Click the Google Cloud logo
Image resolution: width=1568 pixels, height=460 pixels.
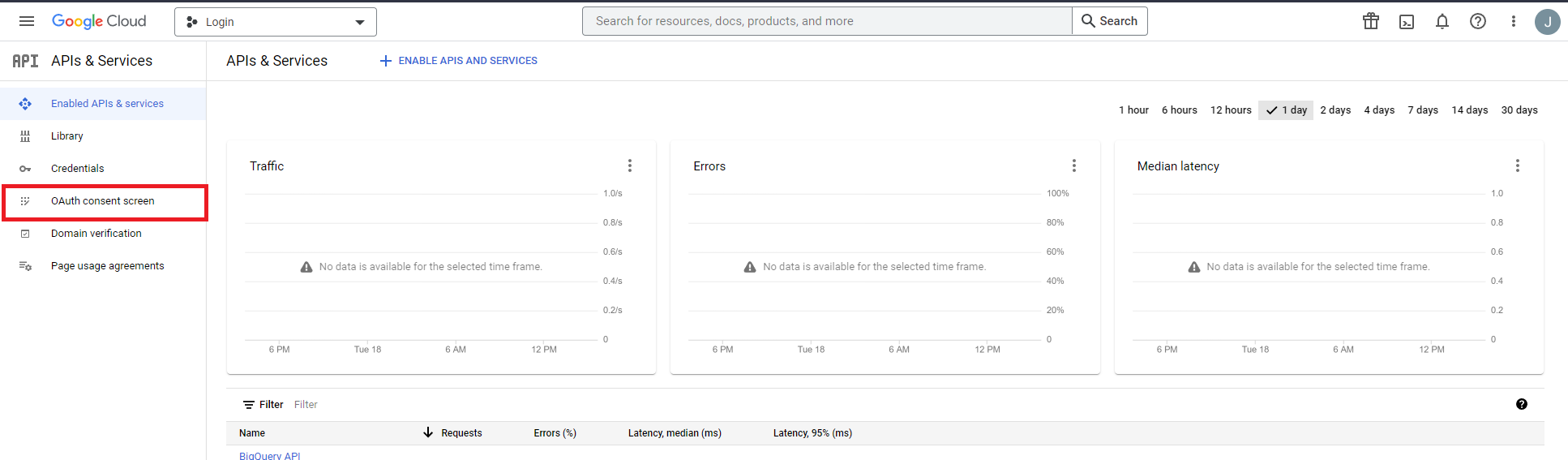click(x=99, y=21)
